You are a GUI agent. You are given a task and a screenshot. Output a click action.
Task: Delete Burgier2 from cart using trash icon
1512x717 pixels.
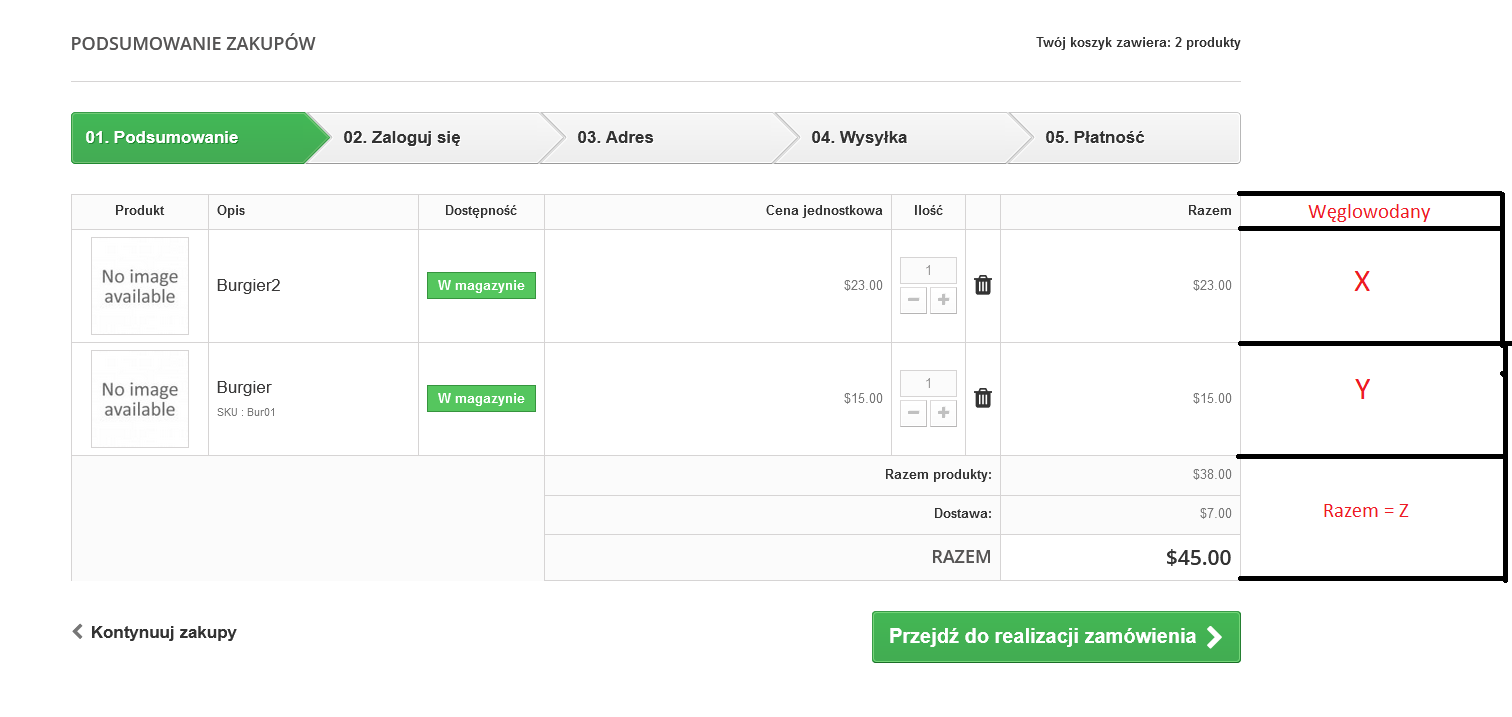tap(983, 285)
